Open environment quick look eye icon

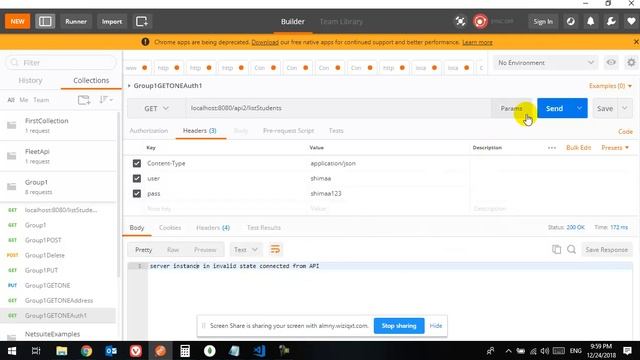point(611,62)
